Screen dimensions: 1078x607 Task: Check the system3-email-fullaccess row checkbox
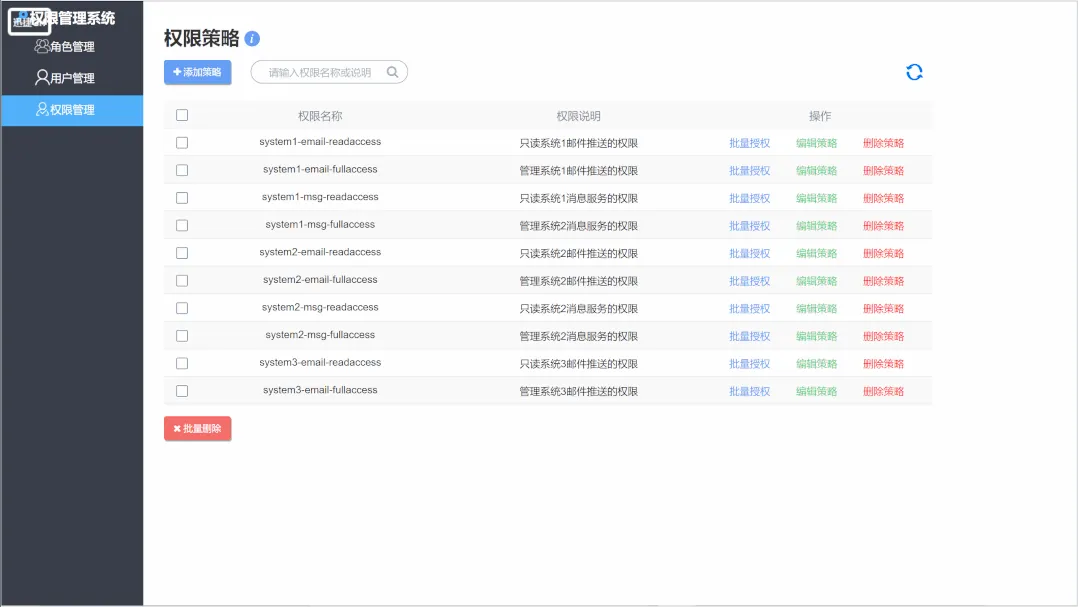coord(182,390)
